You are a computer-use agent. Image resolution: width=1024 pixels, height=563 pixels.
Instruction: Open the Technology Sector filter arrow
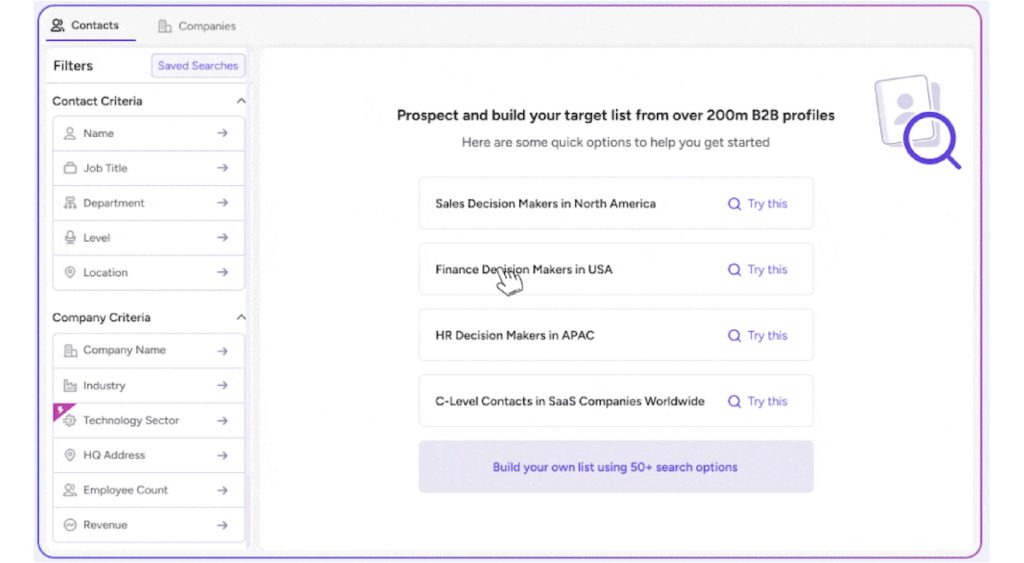[223, 421]
